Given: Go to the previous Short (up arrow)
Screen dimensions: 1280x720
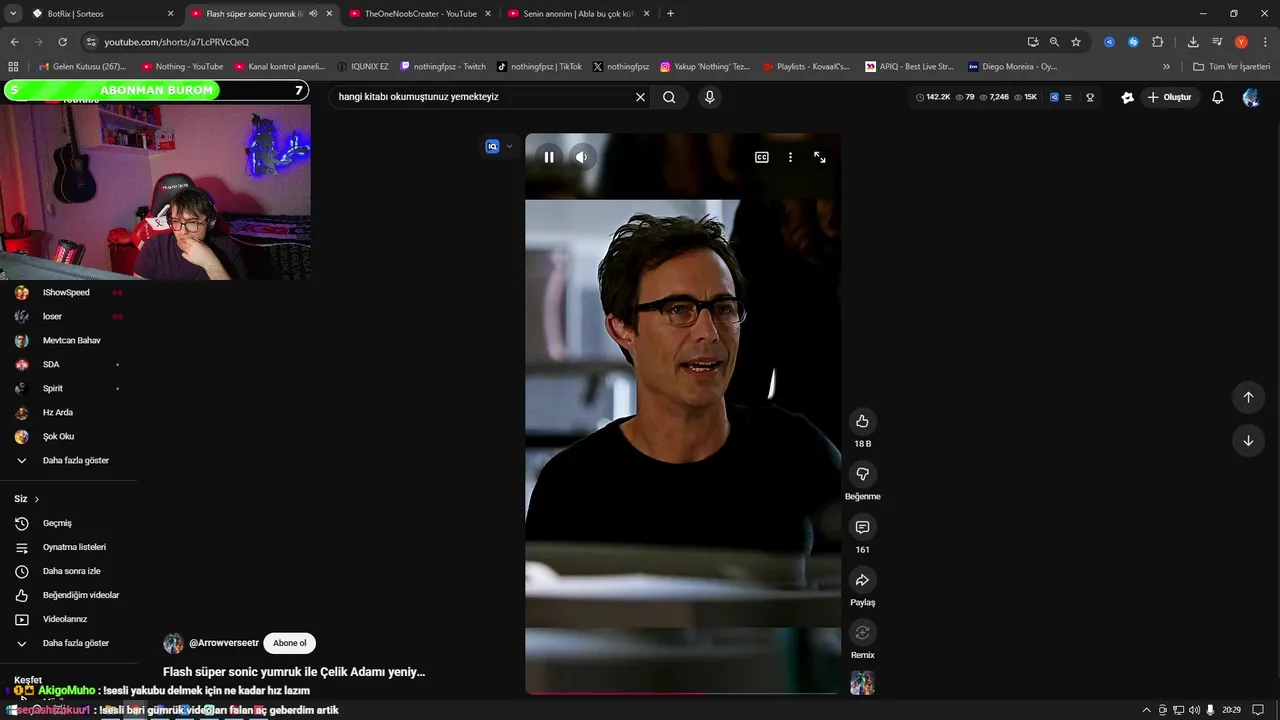Looking at the screenshot, I should pos(1248,397).
